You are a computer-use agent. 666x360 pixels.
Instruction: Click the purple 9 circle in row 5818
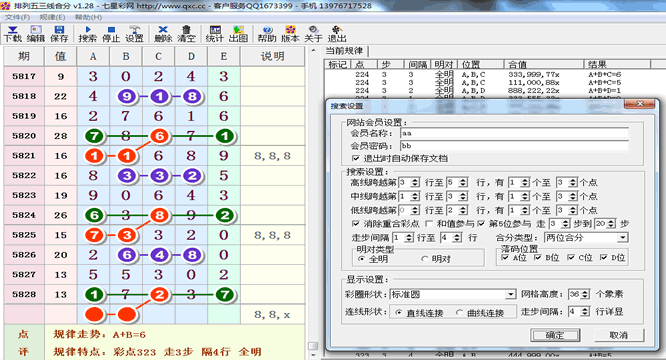(x=127, y=96)
